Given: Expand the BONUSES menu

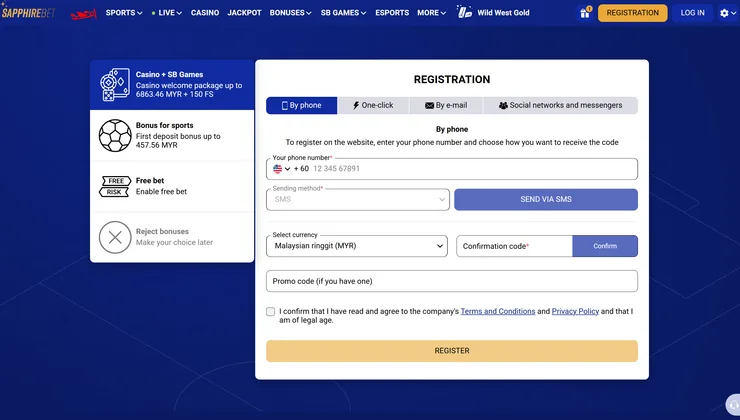Looking at the screenshot, I should coord(290,13).
